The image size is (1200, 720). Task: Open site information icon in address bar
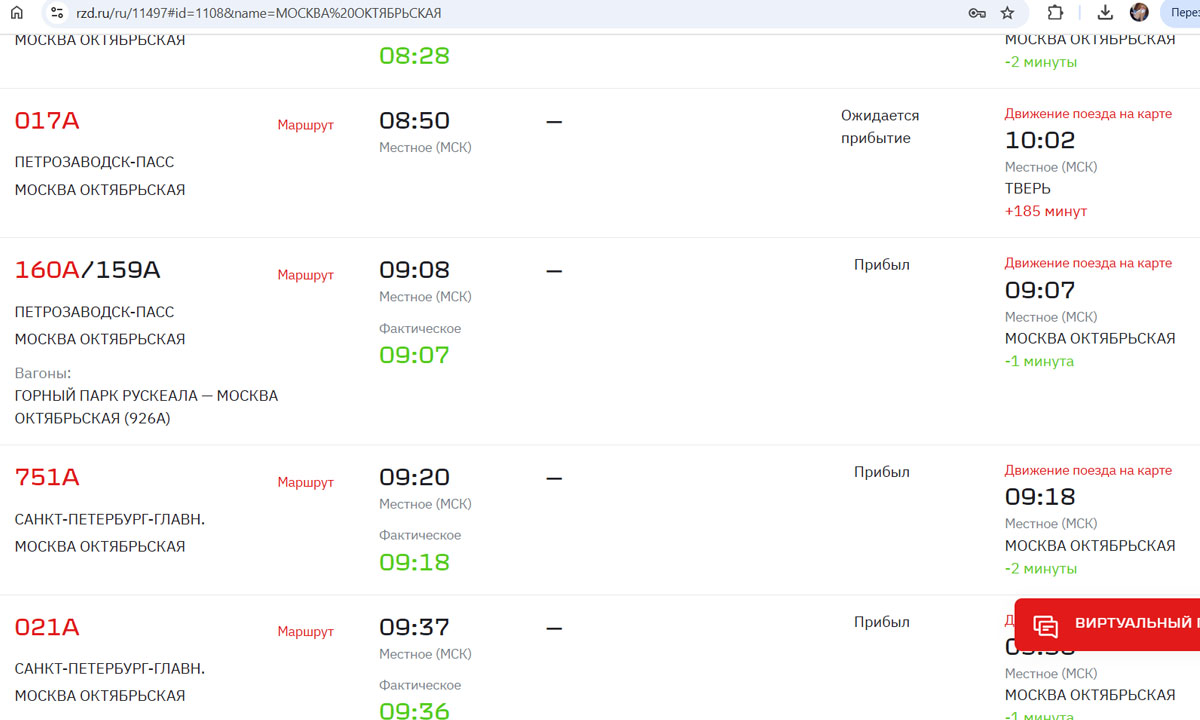[56, 13]
